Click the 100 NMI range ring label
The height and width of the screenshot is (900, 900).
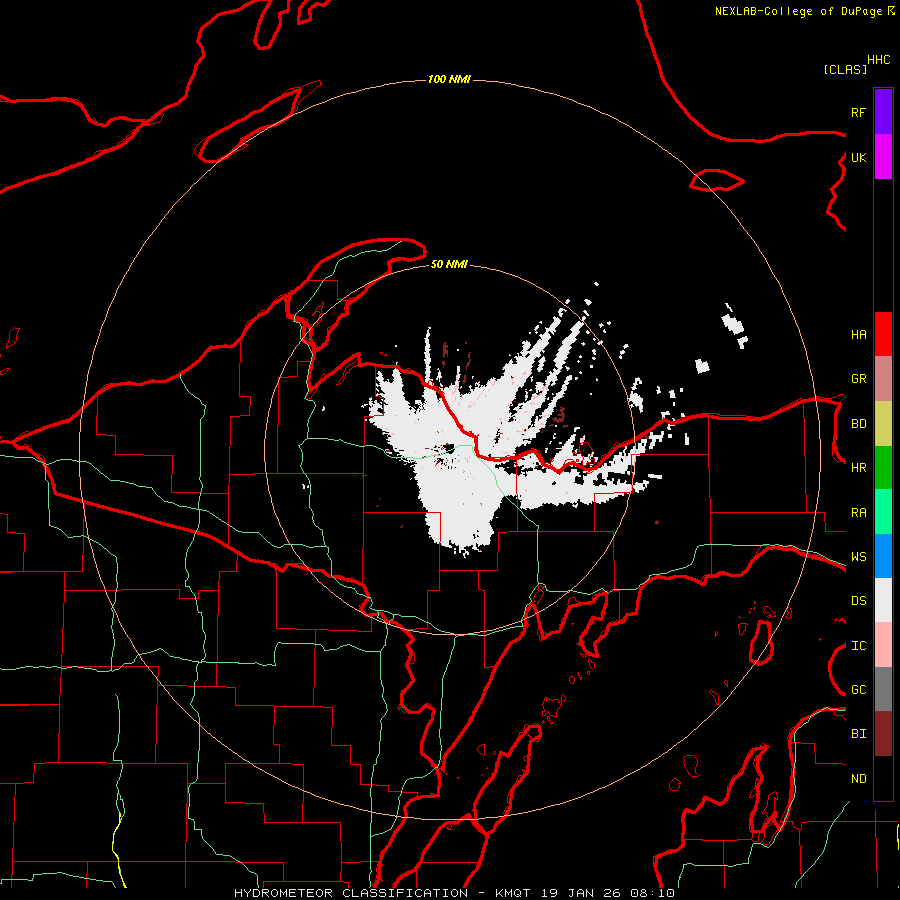click(449, 79)
